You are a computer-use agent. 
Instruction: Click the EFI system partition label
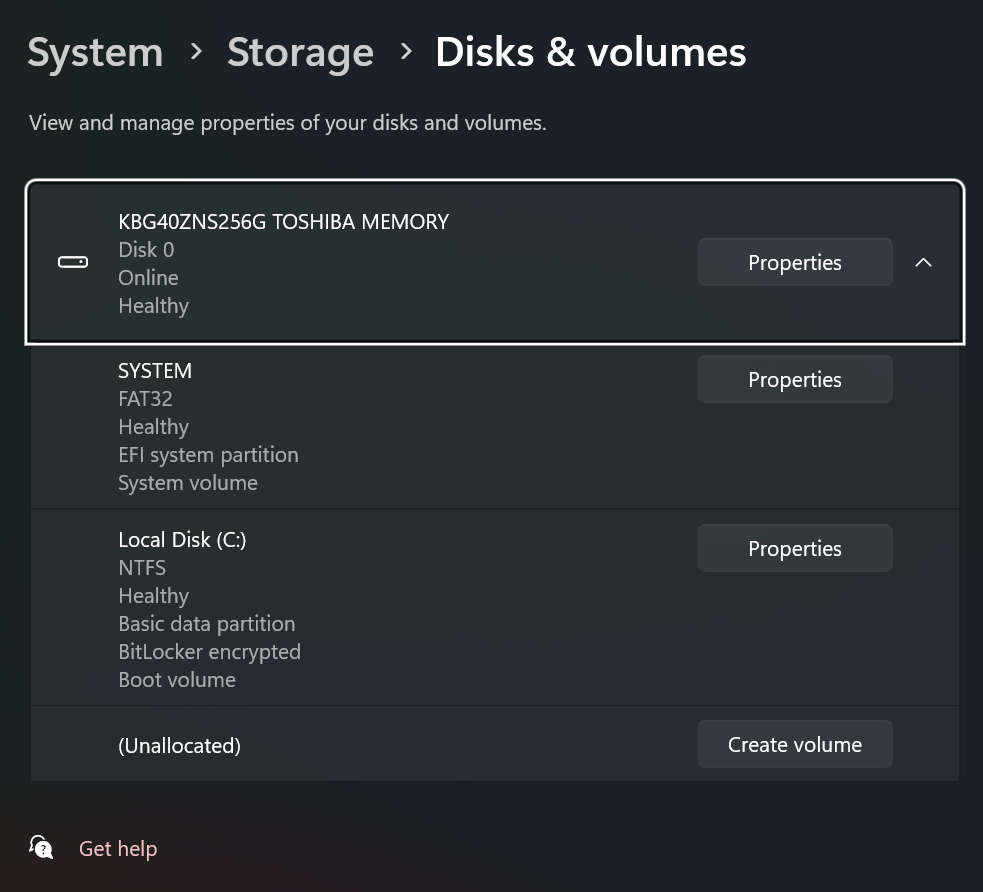208,454
